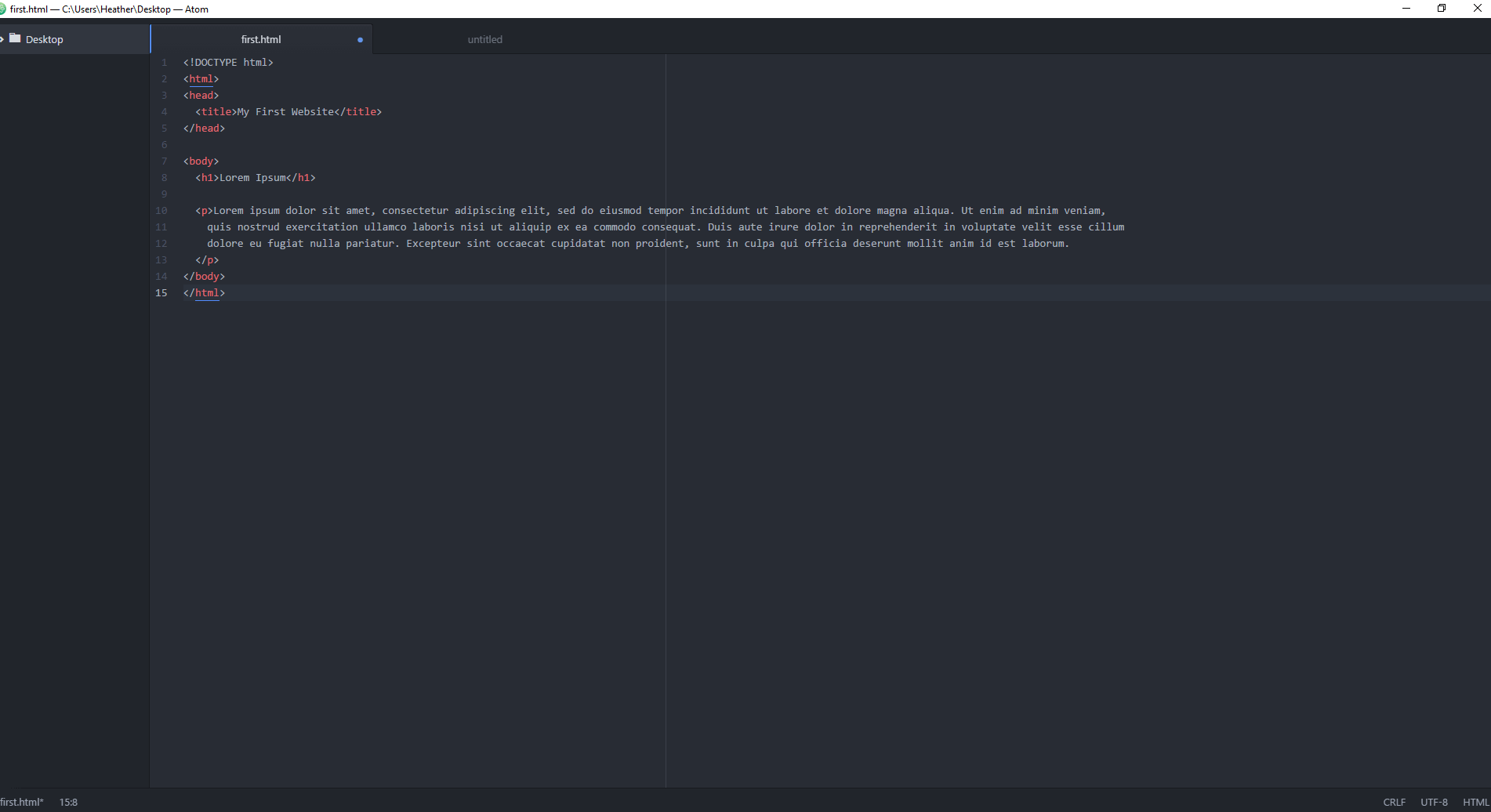Click first.html* in the status bar
1491x812 pixels.
pos(24,802)
